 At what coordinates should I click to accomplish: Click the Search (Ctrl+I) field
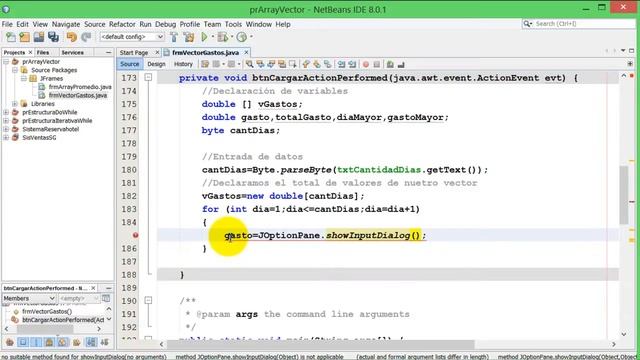(579, 24)
